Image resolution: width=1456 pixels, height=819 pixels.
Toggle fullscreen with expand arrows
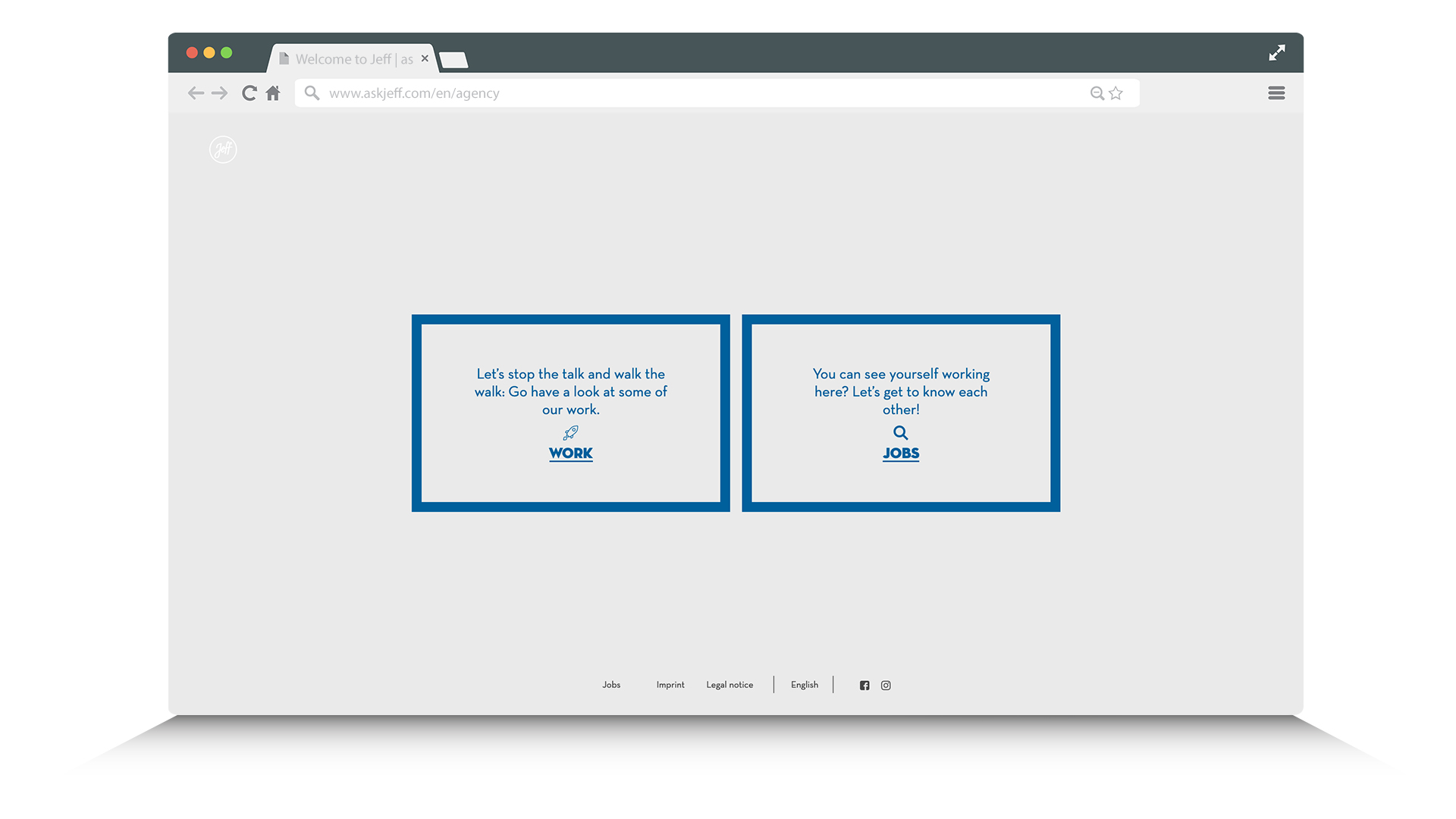pos(1277,52)
